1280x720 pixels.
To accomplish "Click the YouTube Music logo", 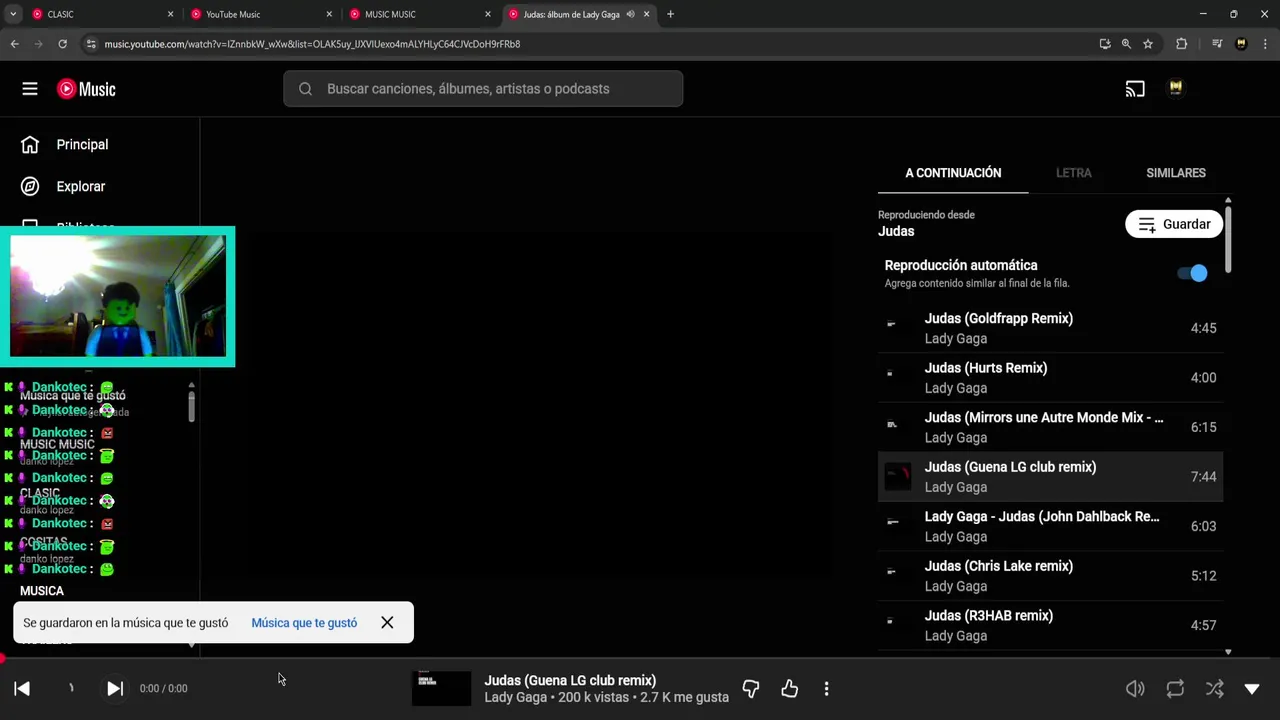I will pos(86,89).
